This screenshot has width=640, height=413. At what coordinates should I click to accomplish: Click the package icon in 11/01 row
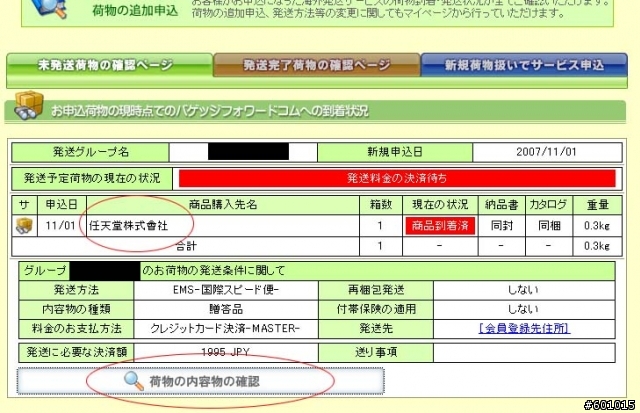point(24,226)
